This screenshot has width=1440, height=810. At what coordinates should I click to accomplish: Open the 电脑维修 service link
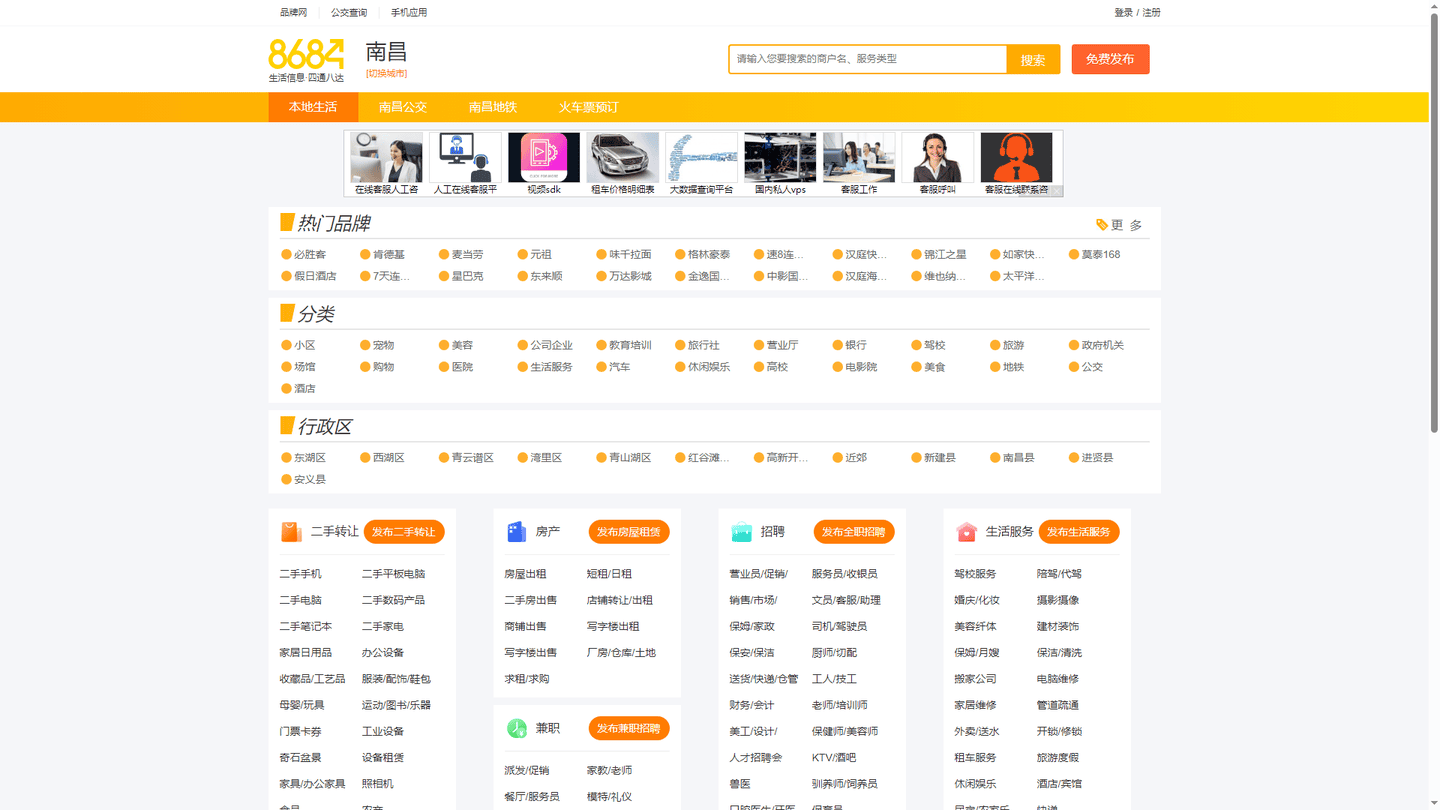1058,679
